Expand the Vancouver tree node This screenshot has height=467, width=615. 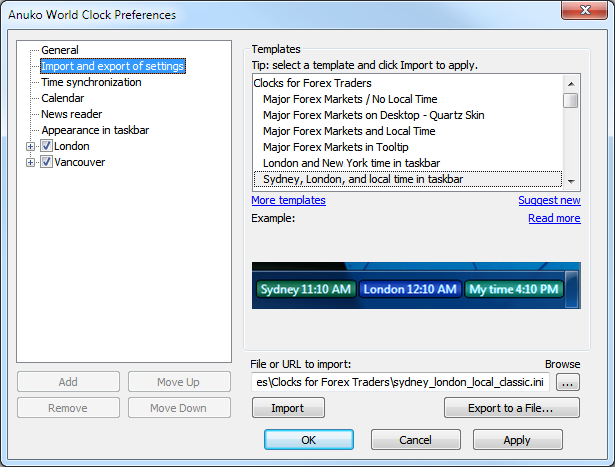(31, 162)
